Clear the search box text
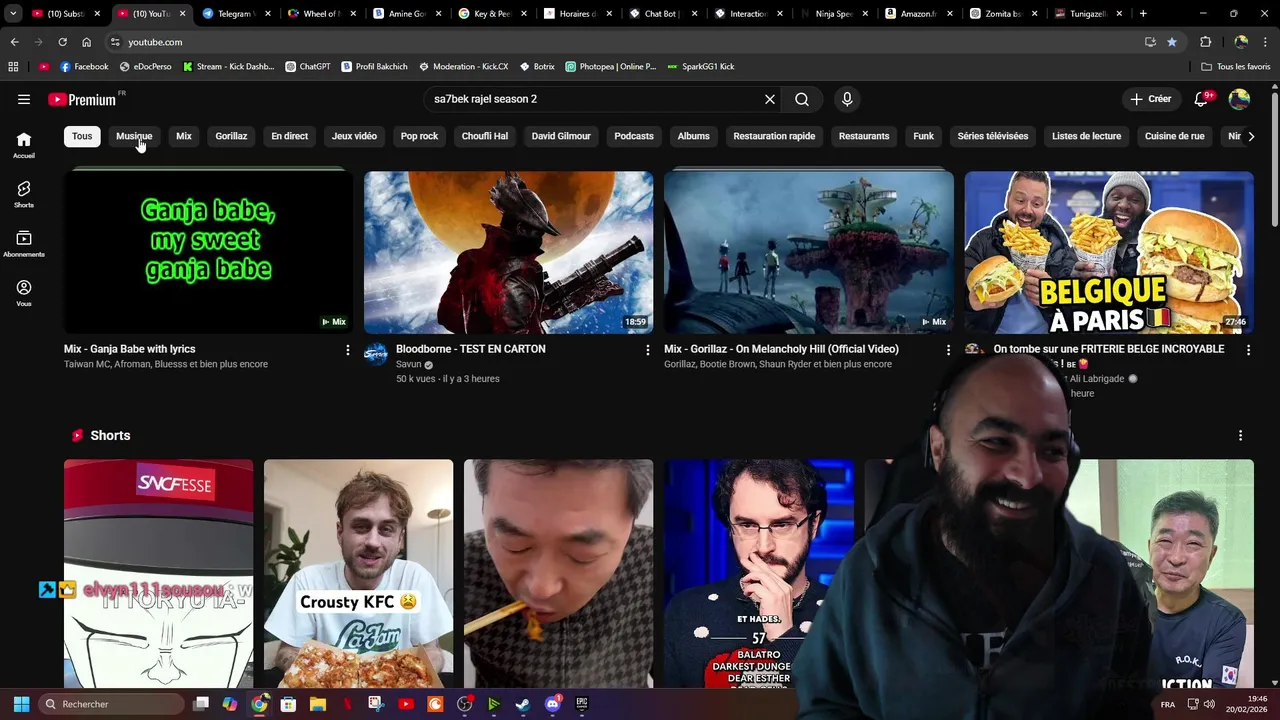Screen dimensions: 1280x720 tap(770, 99)
